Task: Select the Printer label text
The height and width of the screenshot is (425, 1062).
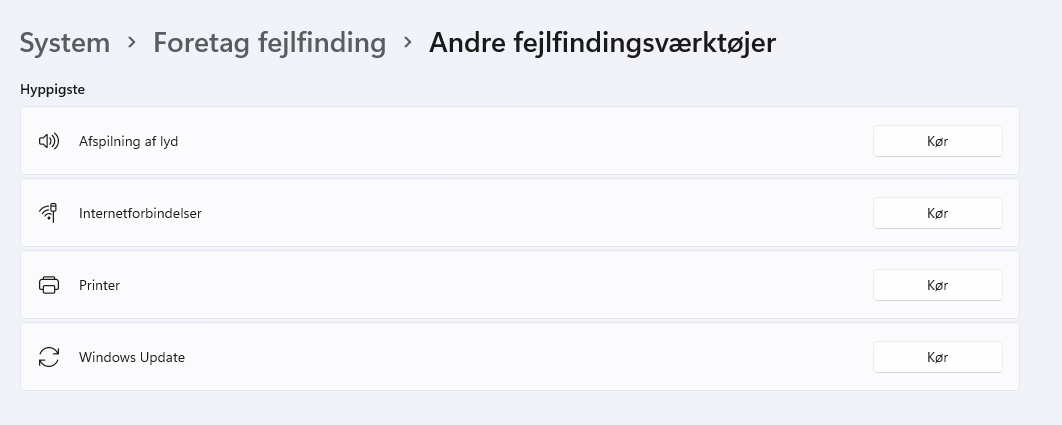Action: 99,286
